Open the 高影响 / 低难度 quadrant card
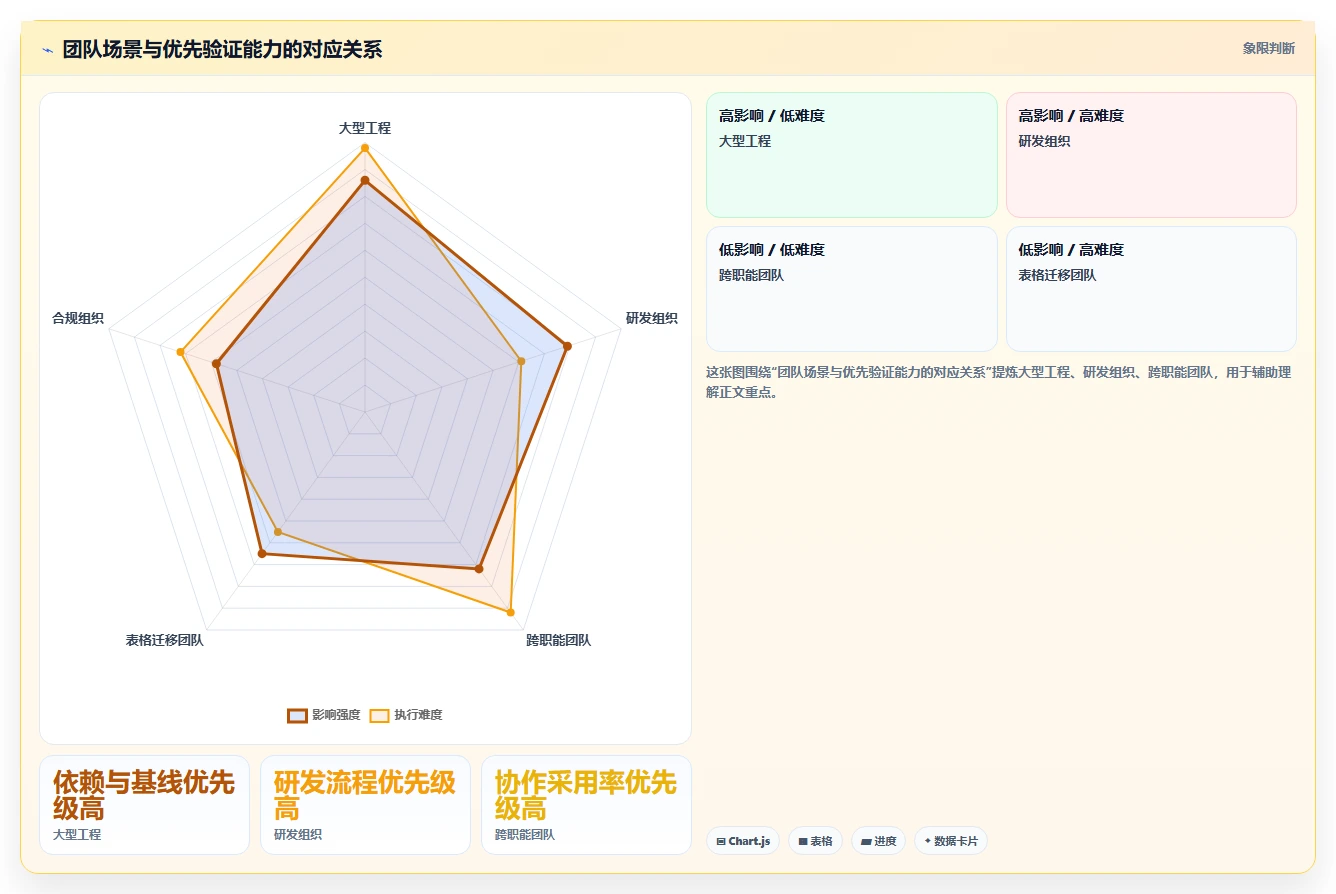This screenshot has width=1336, height=894. [x=852, y=155]
